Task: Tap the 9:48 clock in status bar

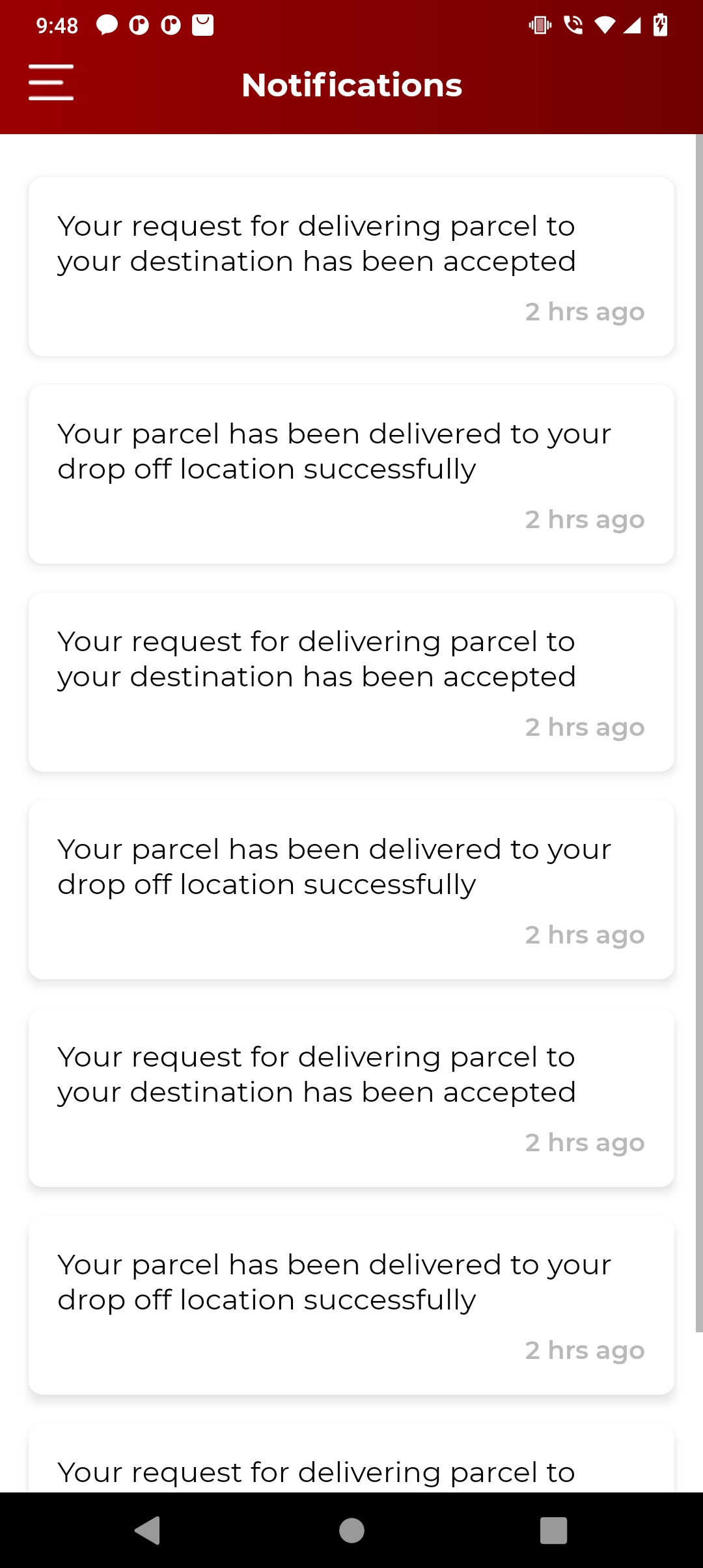Action: click(57, 25)
